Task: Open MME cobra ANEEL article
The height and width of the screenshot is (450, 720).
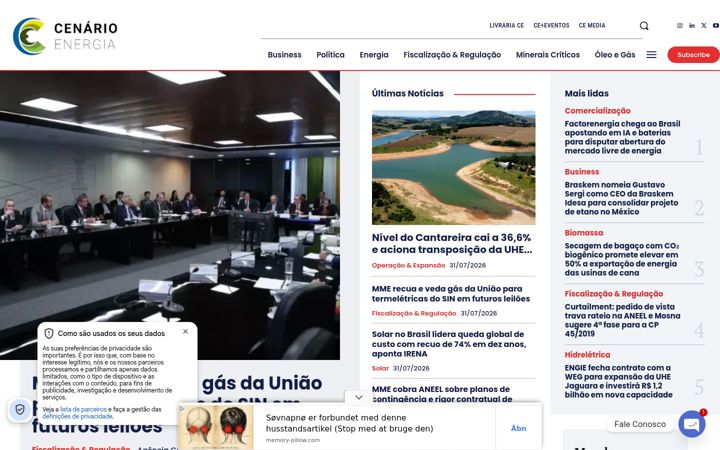Action: pyautogui.click(x=442, y=394)
